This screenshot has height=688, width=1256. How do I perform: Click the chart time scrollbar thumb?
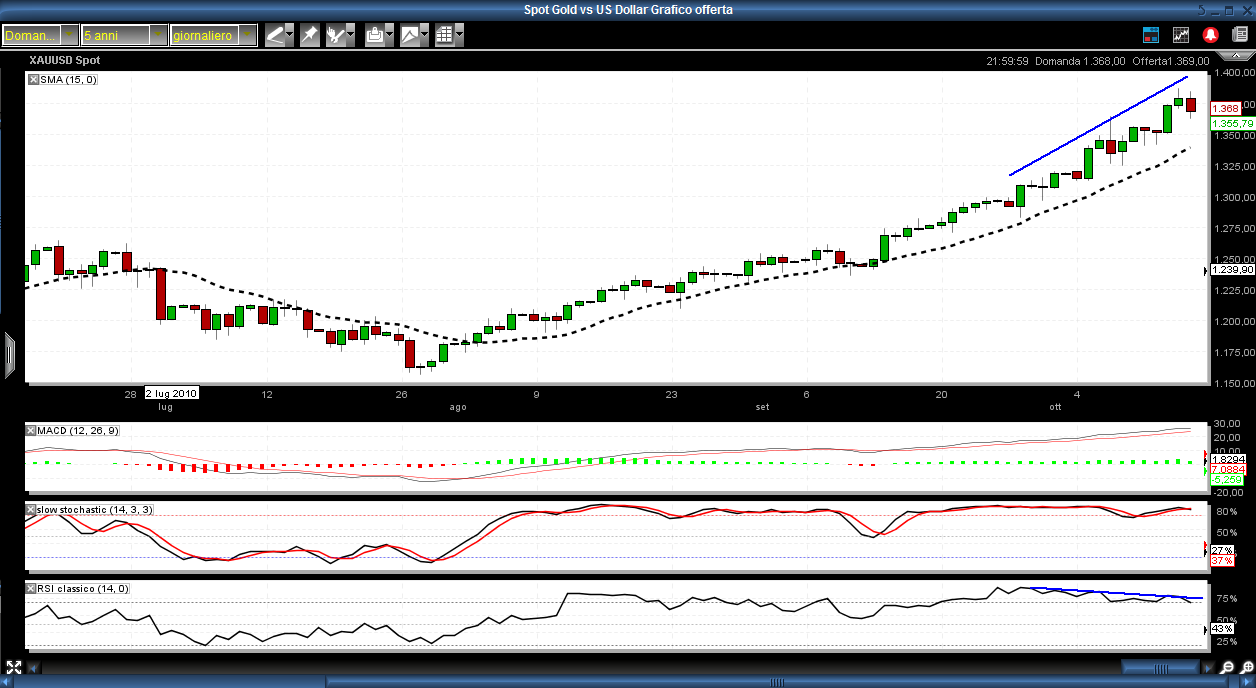pos(1159,667)
